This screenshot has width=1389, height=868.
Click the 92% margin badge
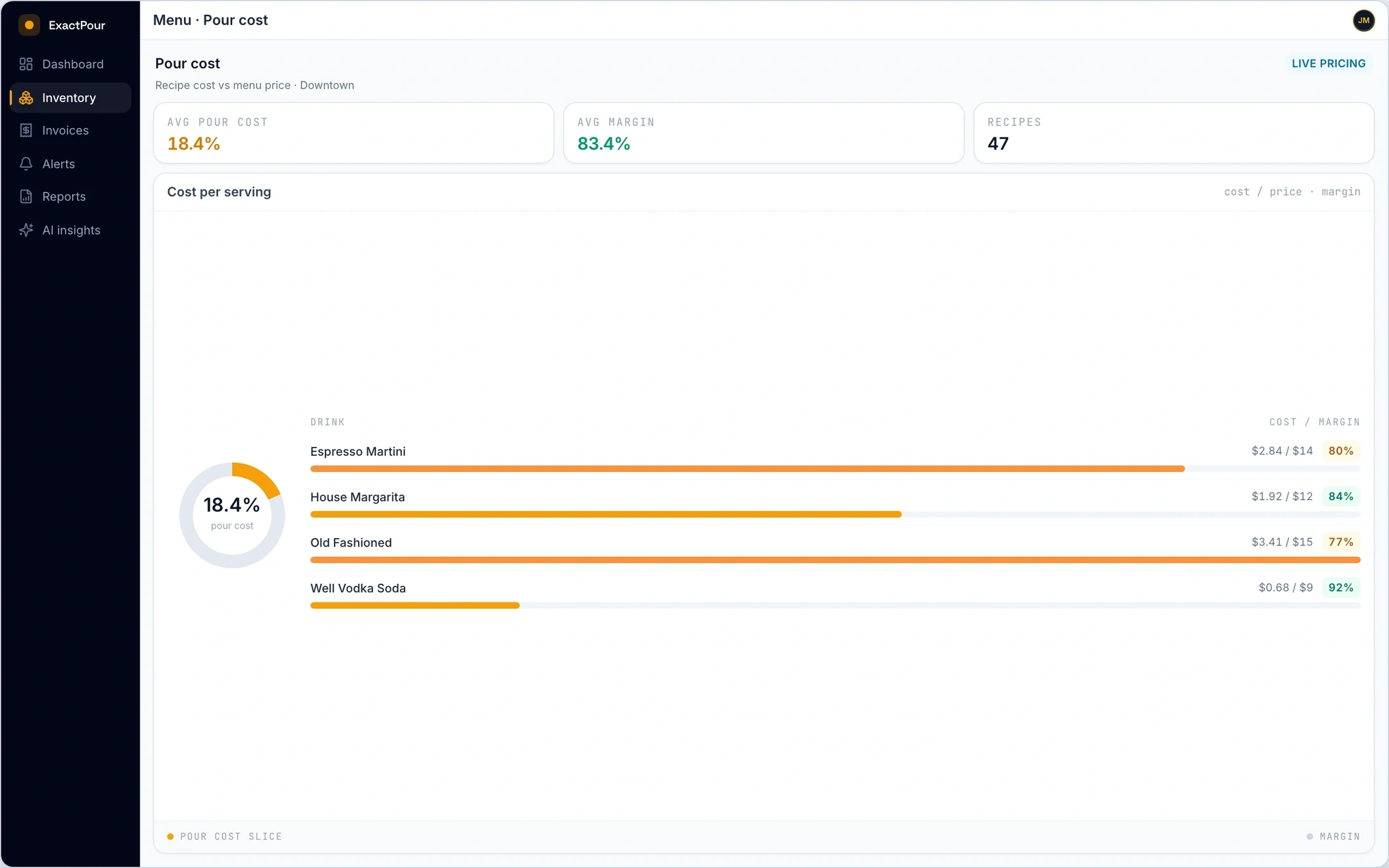tap(1341, 588)
